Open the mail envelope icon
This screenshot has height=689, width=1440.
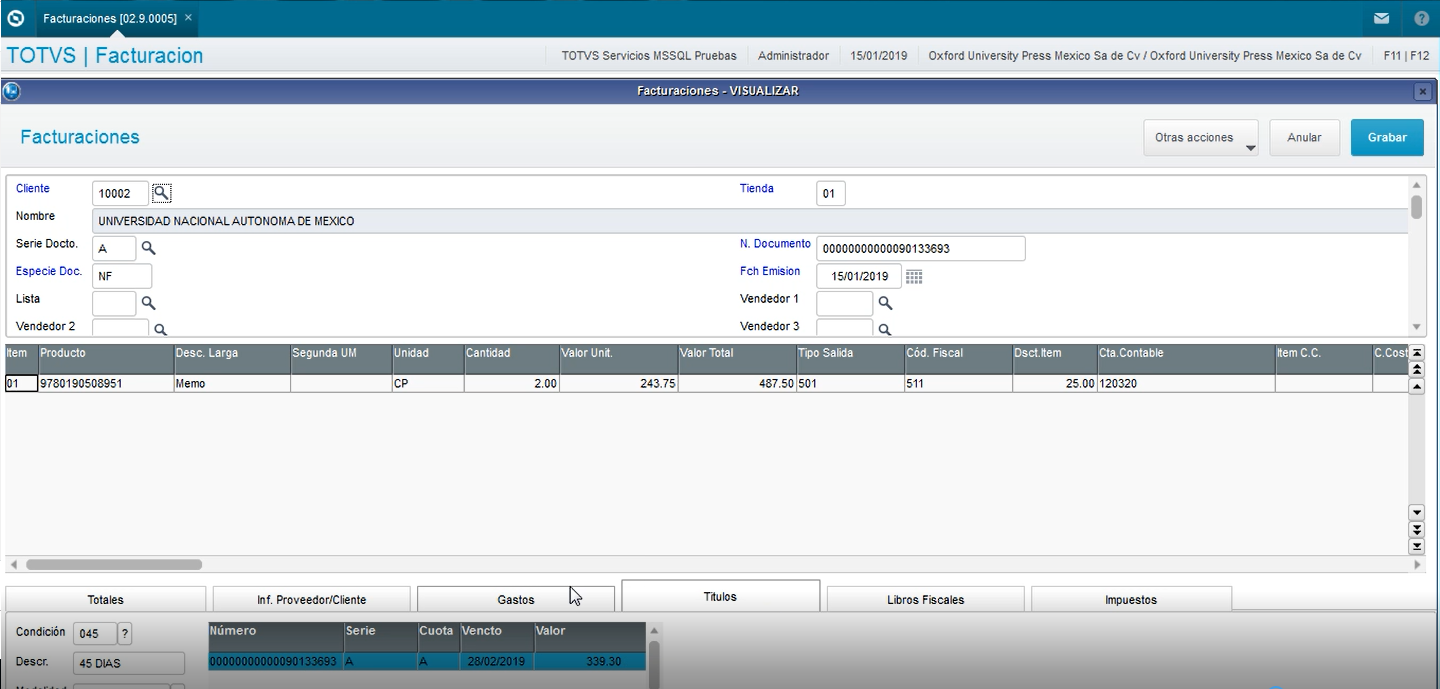pyautogui.click(x=1381, y=18)
